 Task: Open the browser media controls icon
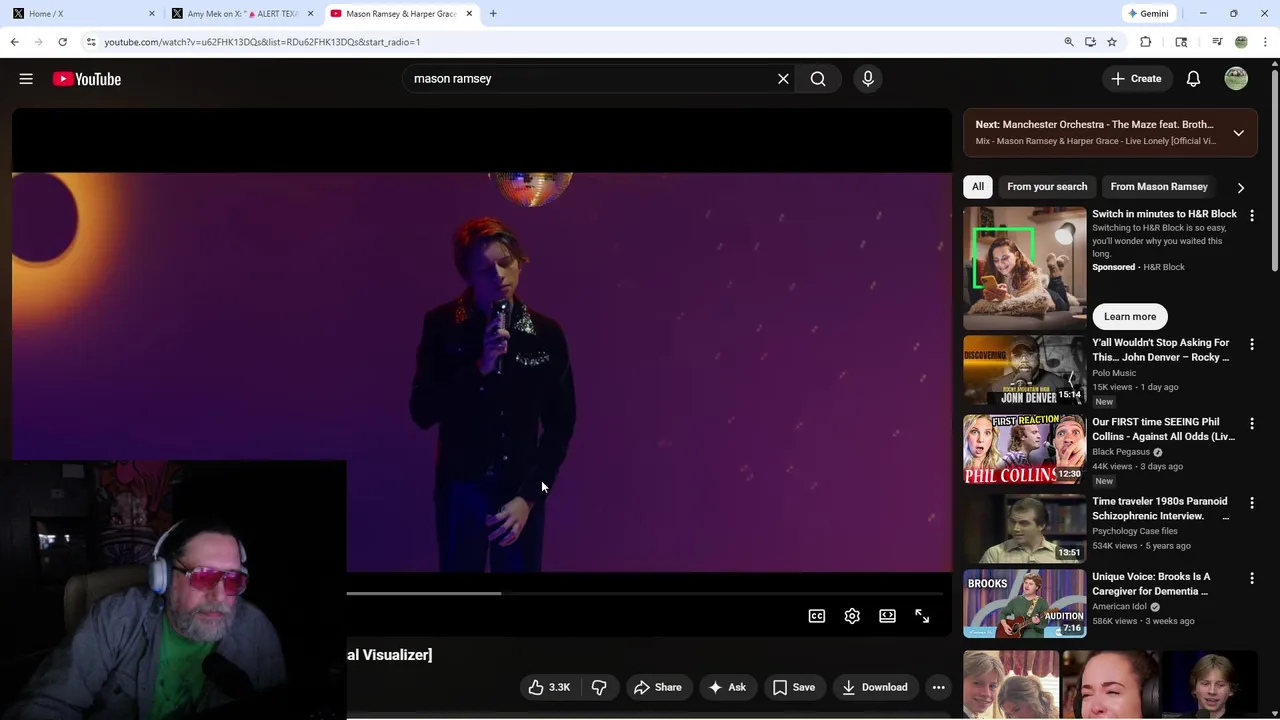(1217, 42)
